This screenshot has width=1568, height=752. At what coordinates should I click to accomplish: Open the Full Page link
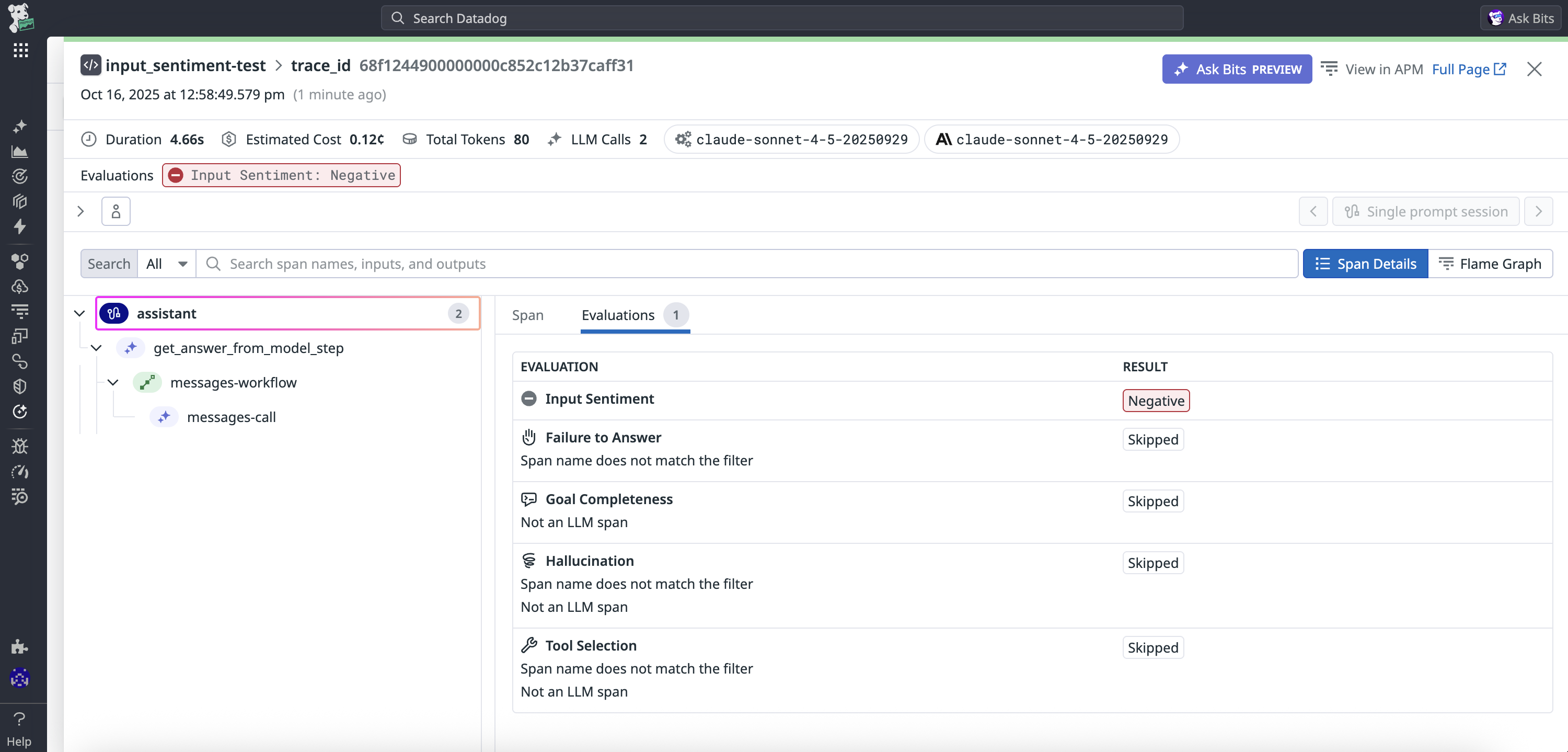pos(1468,70)
